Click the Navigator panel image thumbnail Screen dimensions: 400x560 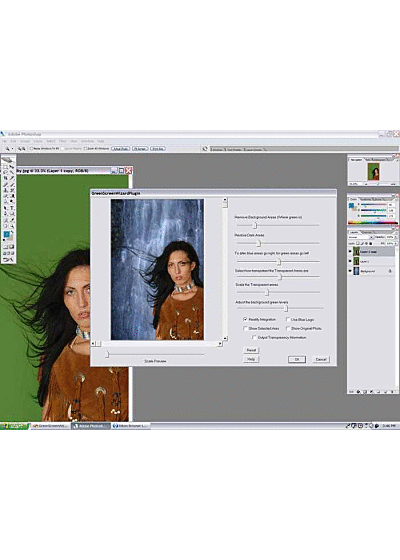click(374, 171)
